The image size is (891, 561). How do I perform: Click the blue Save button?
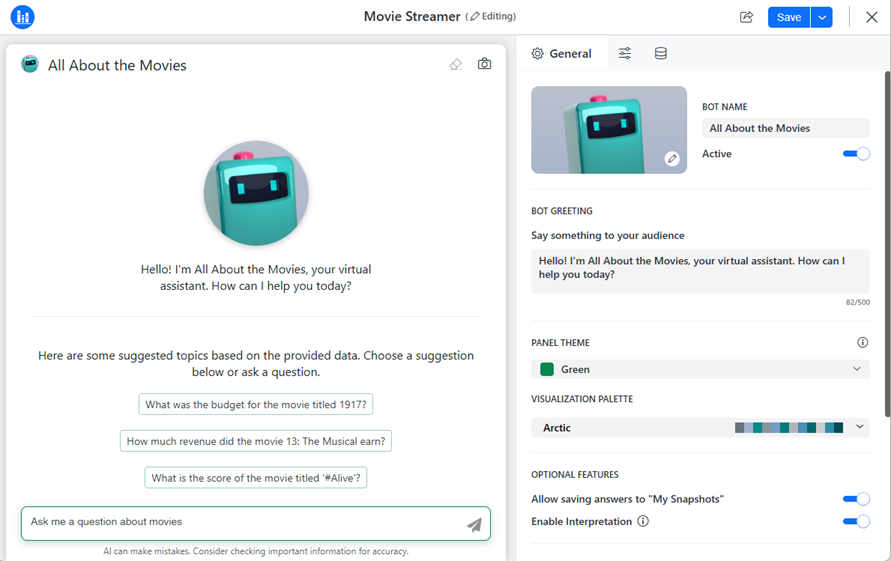coord(788,17)
